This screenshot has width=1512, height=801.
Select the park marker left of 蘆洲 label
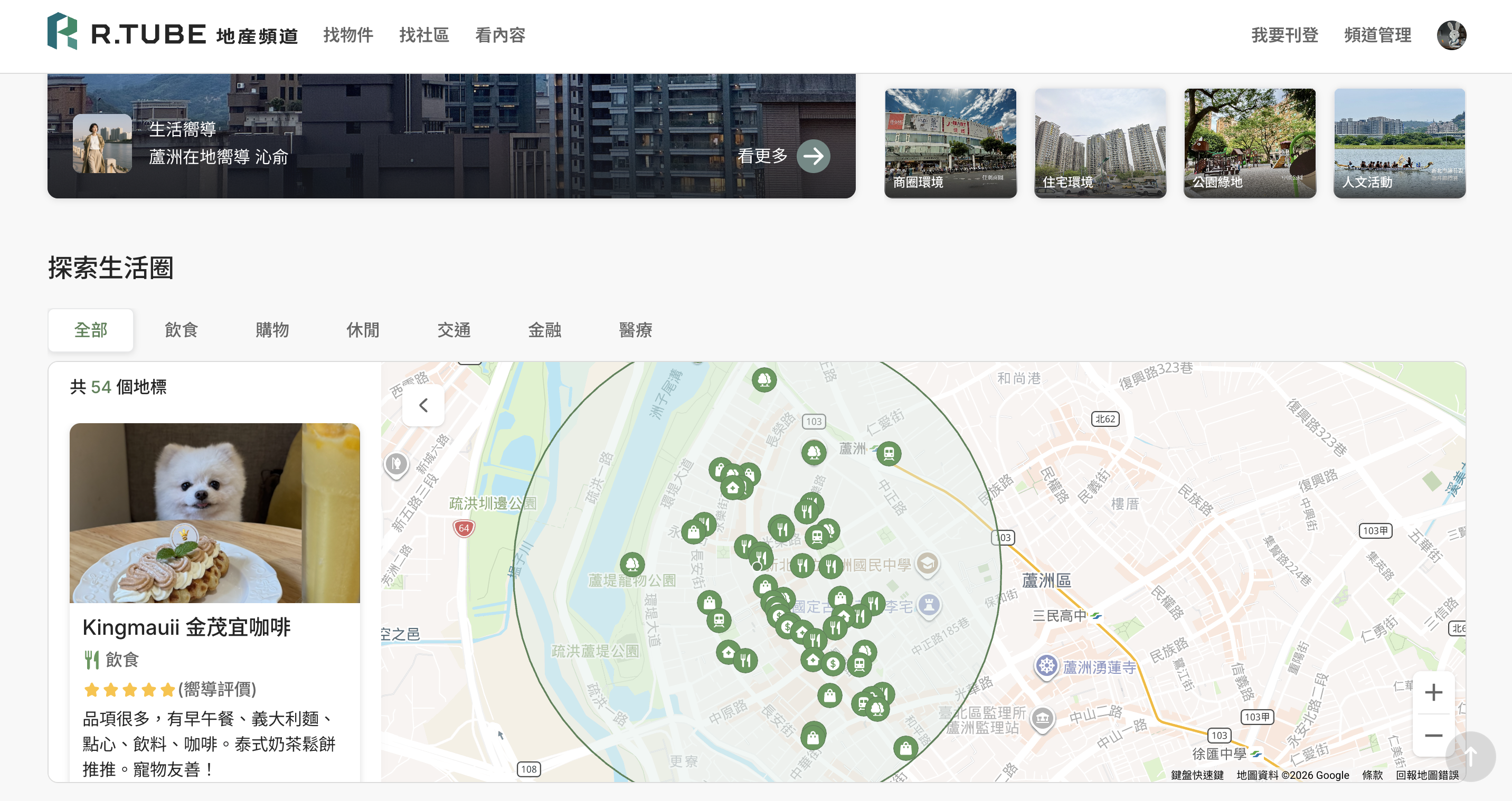tap(814, 452)
